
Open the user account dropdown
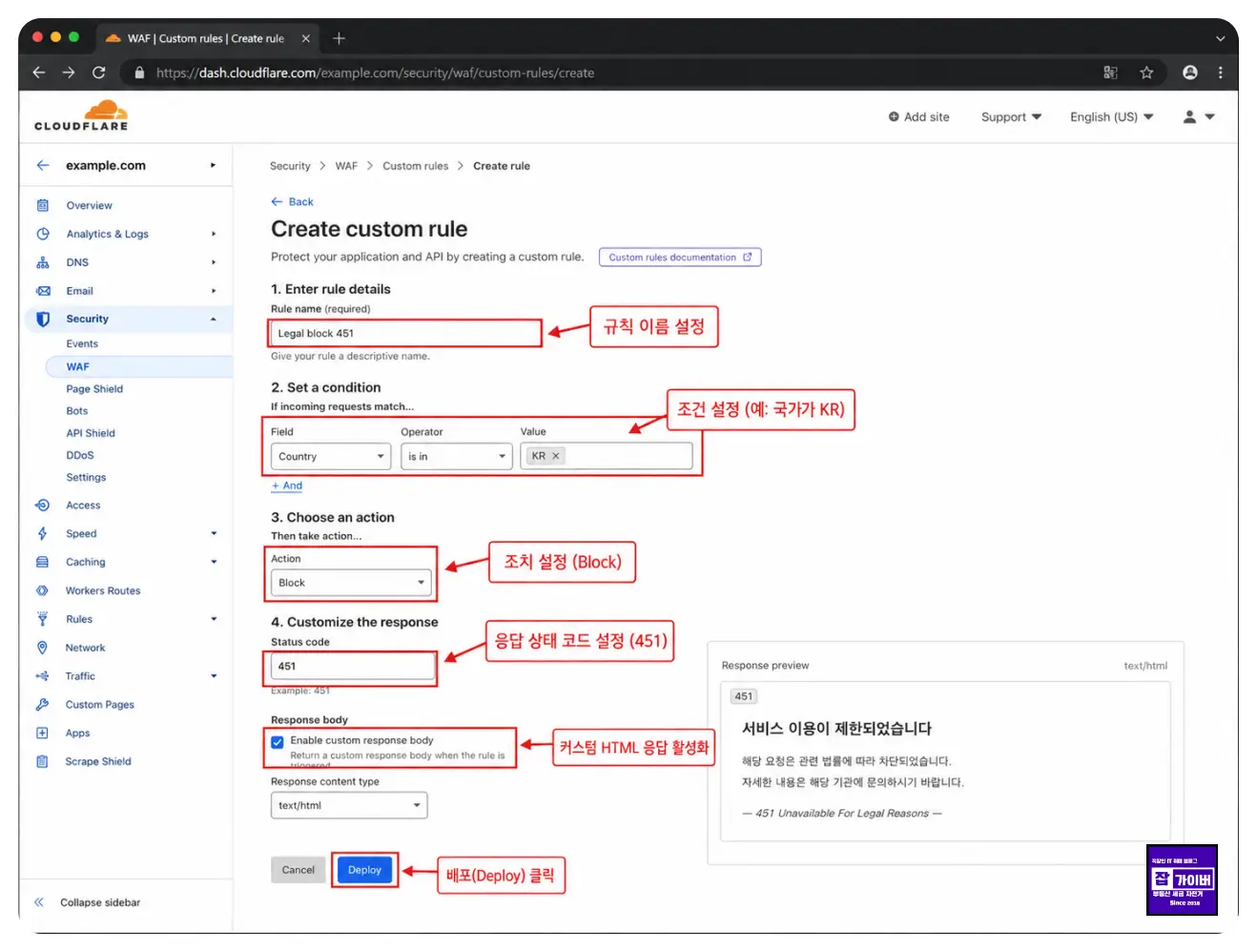1199,117
